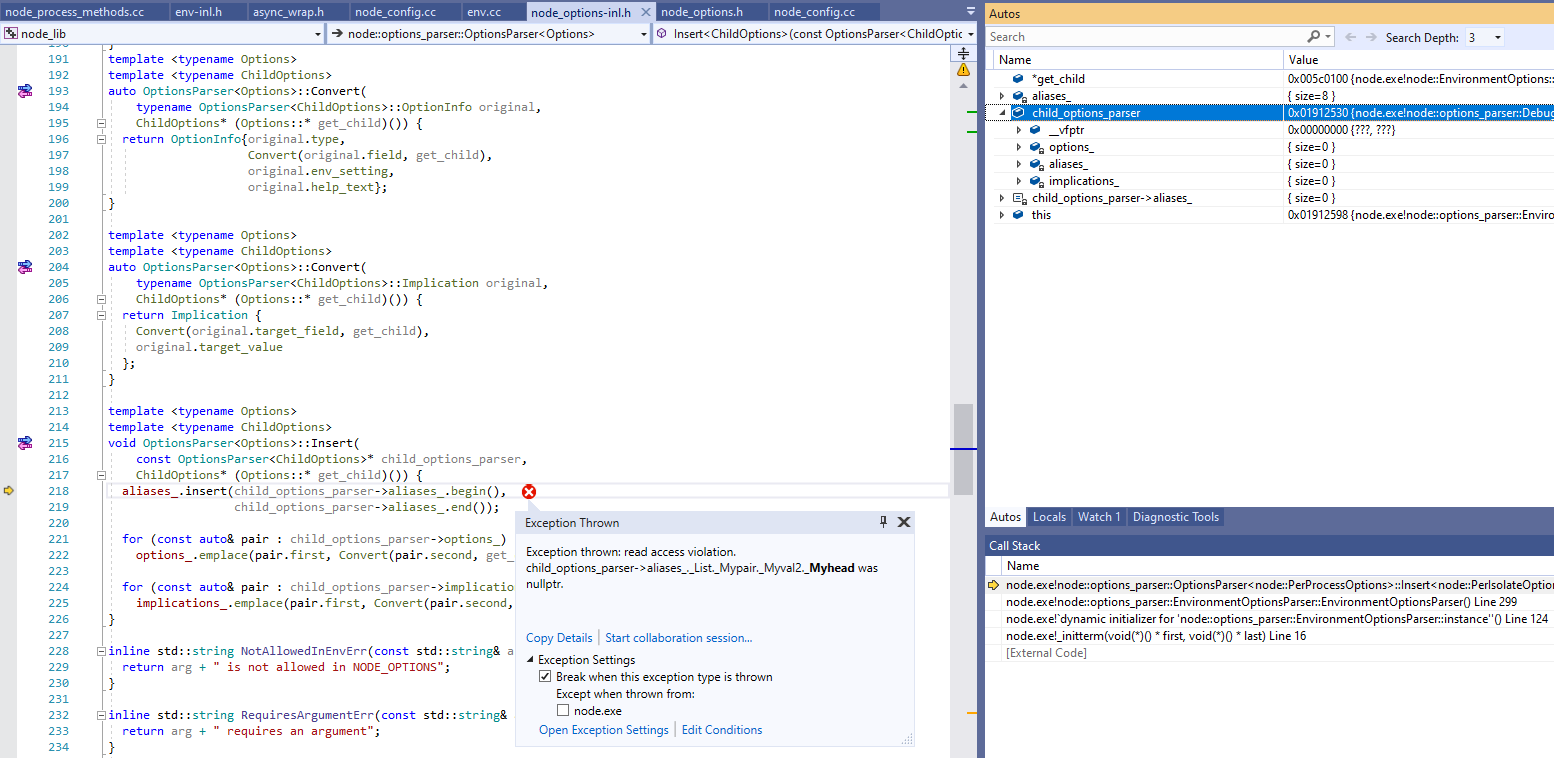1554x758 pixels.
Task: Click the editor split-window handle icon
Action: pyautogui.click(x=963, y=53)
